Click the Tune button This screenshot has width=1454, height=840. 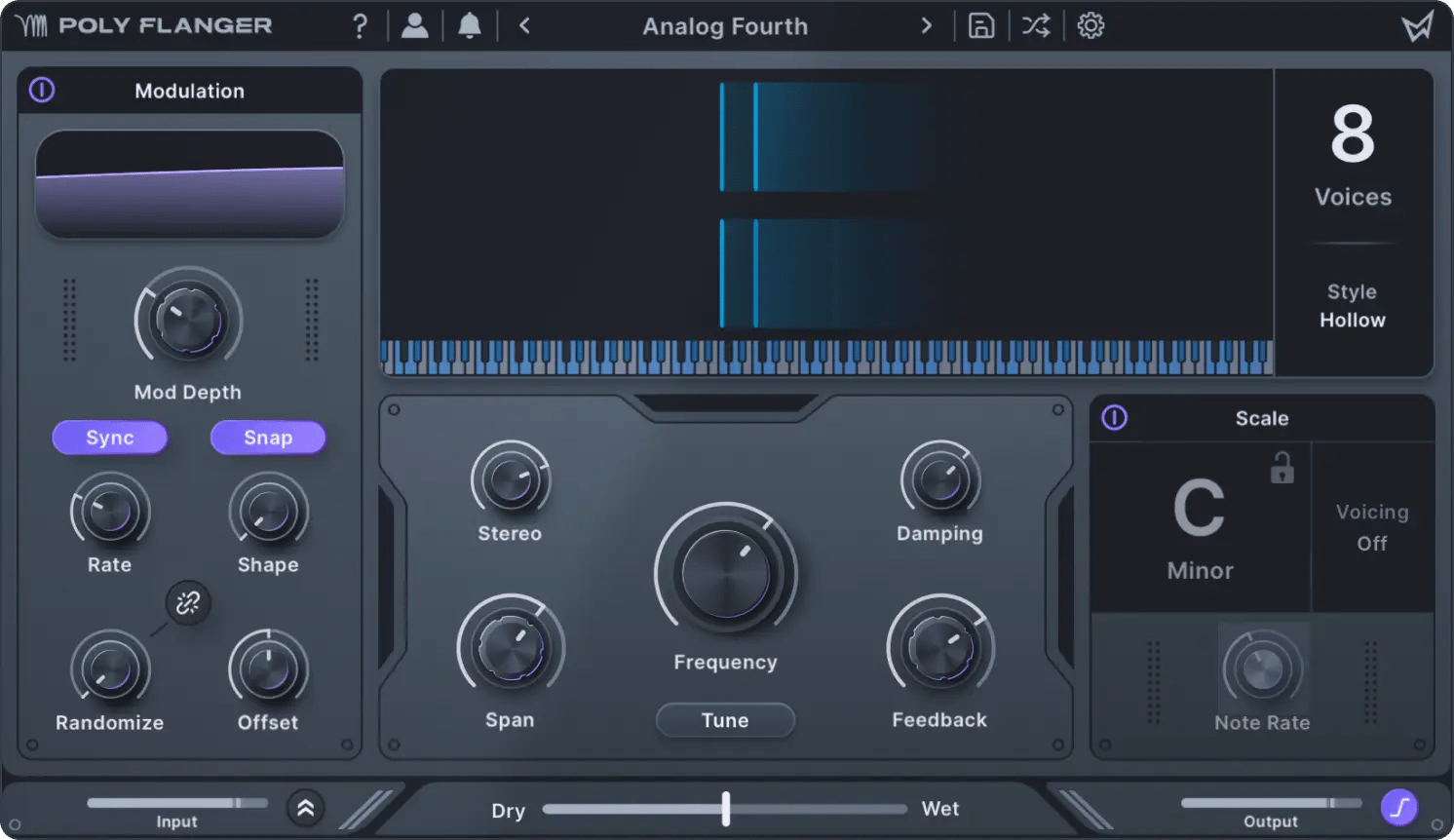(x=725, y=720)
